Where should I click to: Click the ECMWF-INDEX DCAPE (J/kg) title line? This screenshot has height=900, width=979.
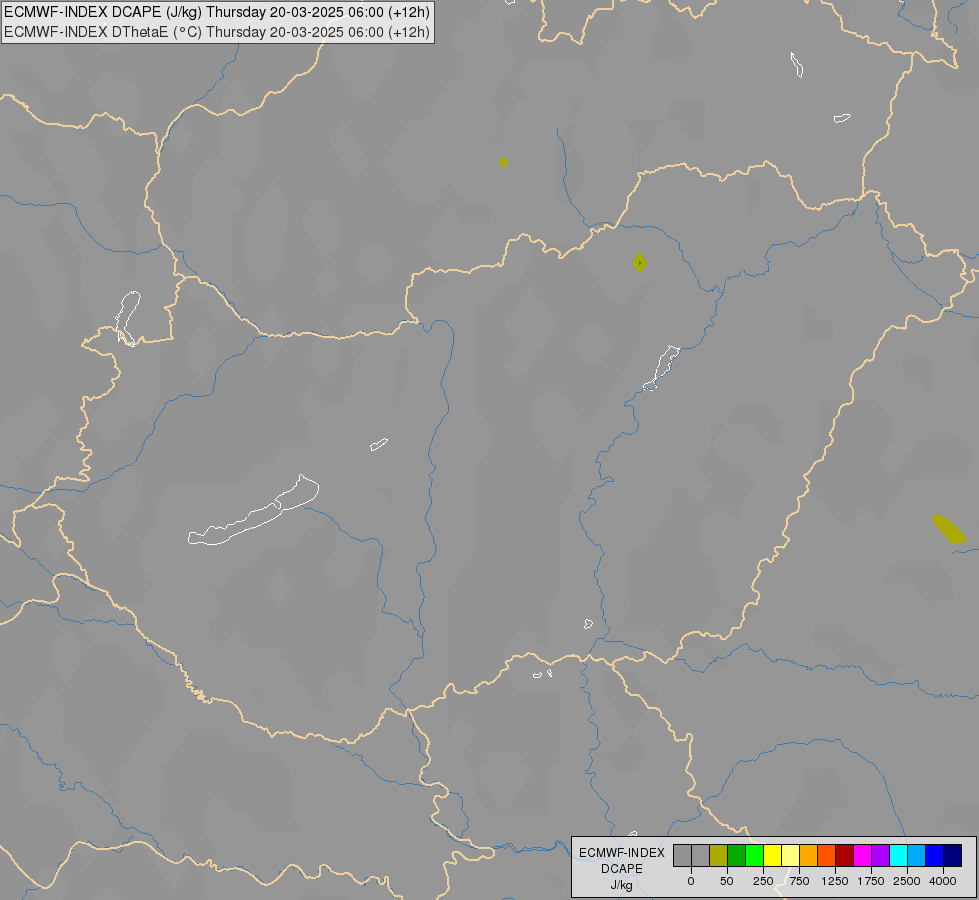(x=217, y=12)
